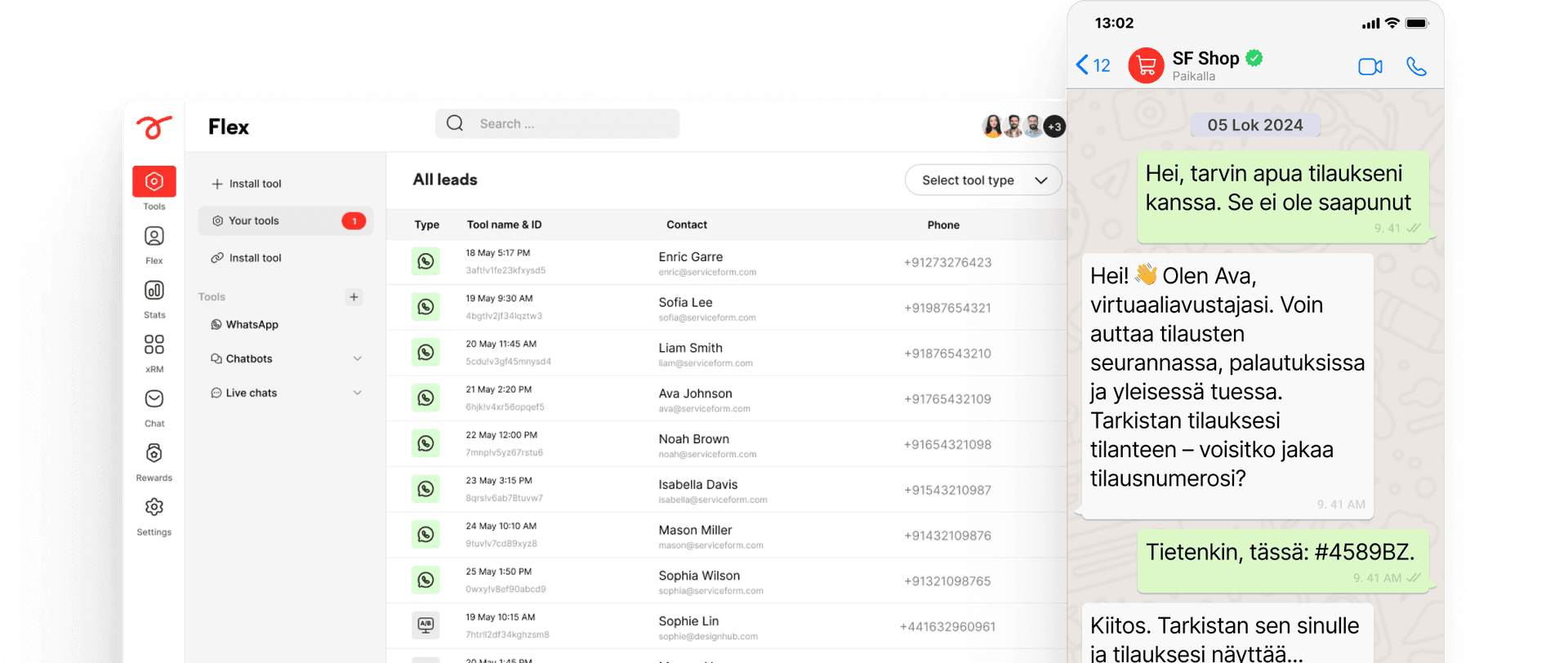This screenshot has width=1568, height=663.
Task: Start a voice call with SF Shop
Action: [1416, 66]
